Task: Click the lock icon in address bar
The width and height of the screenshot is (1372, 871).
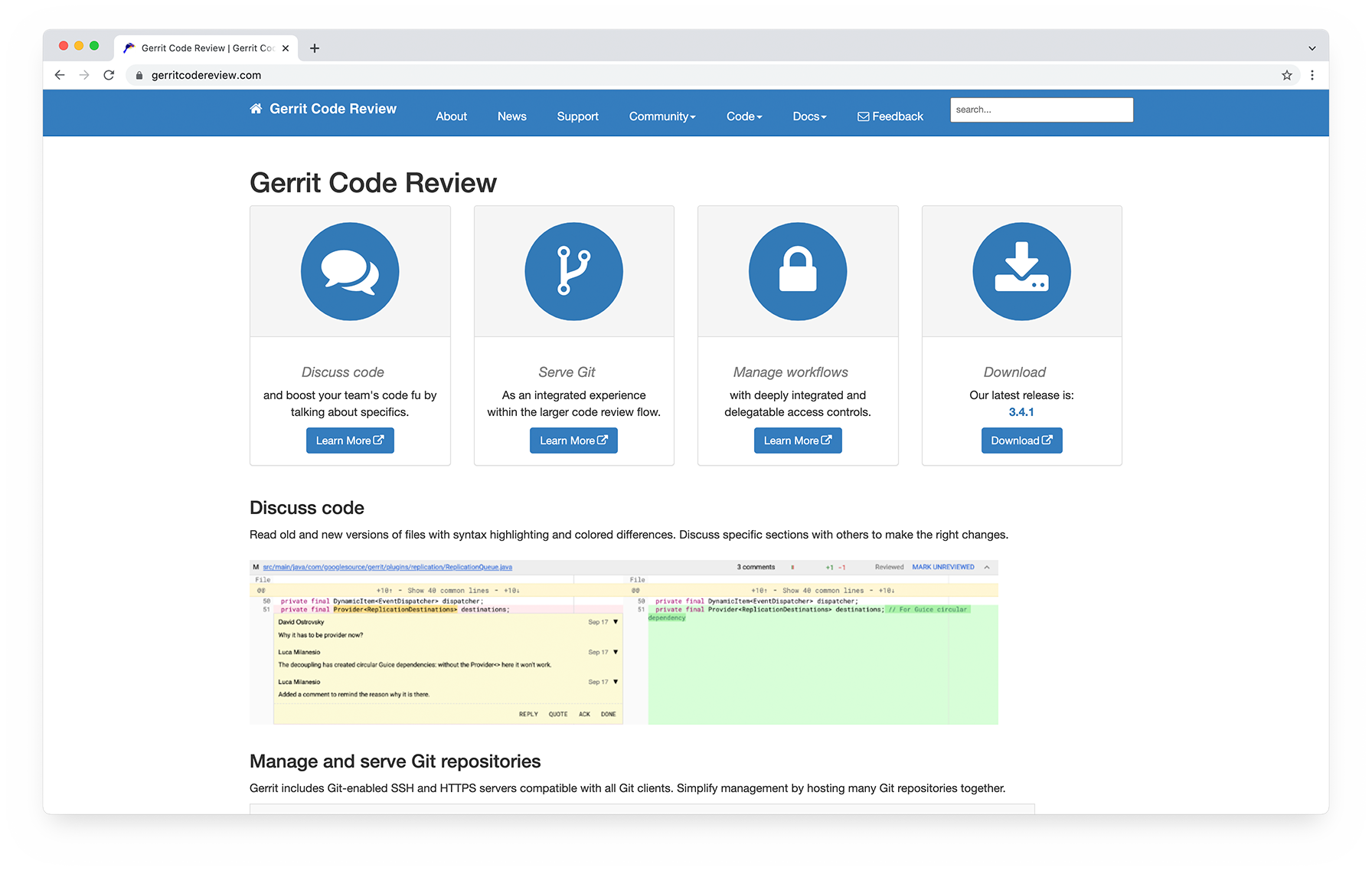Action: 139,75
